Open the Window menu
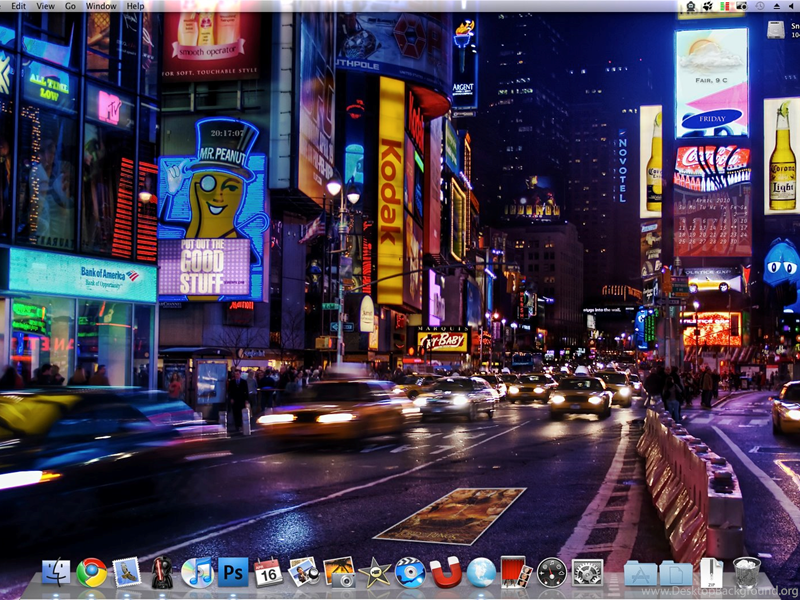 [101, 6]
